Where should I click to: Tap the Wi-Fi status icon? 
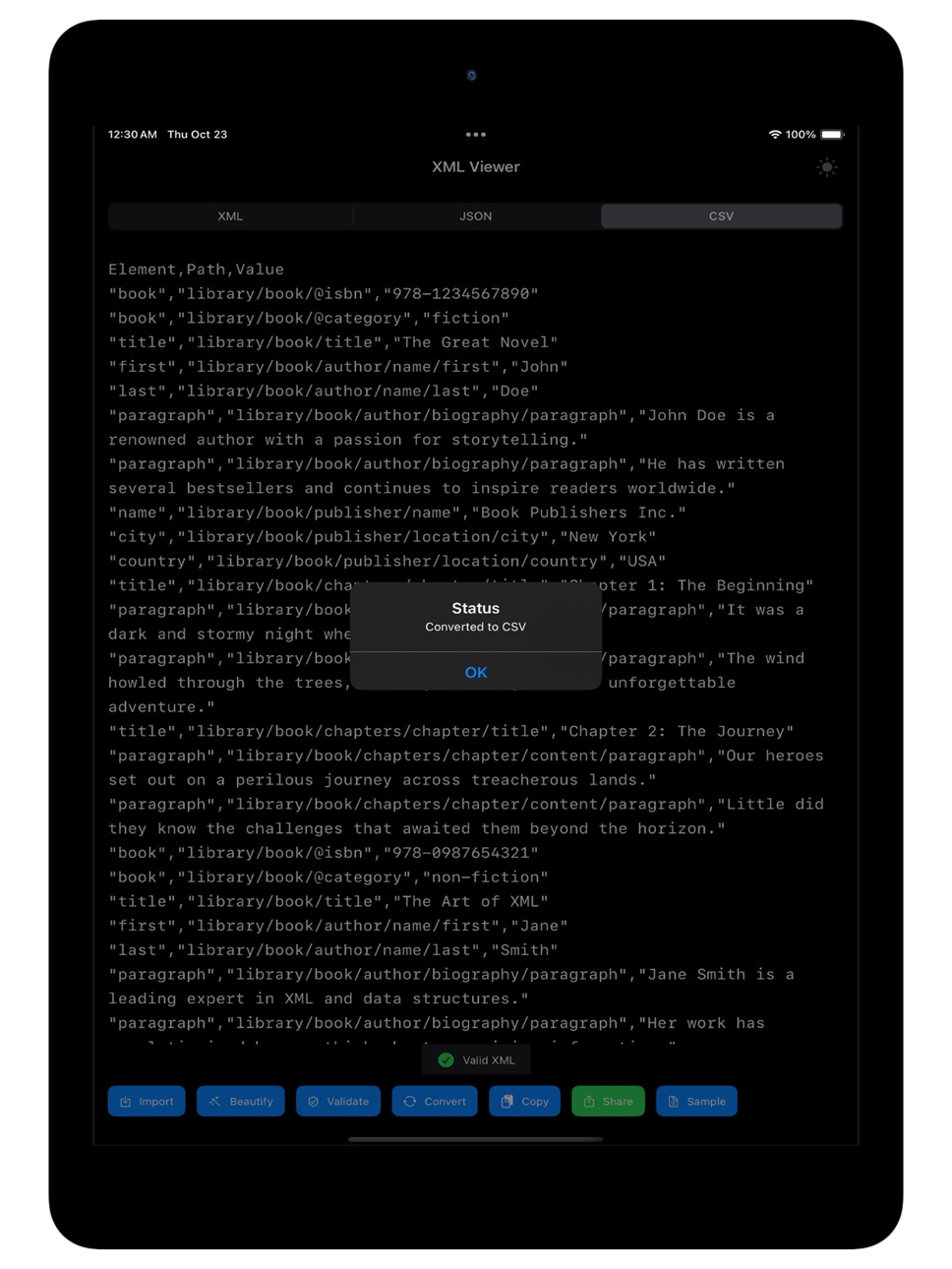pos(775,135)
